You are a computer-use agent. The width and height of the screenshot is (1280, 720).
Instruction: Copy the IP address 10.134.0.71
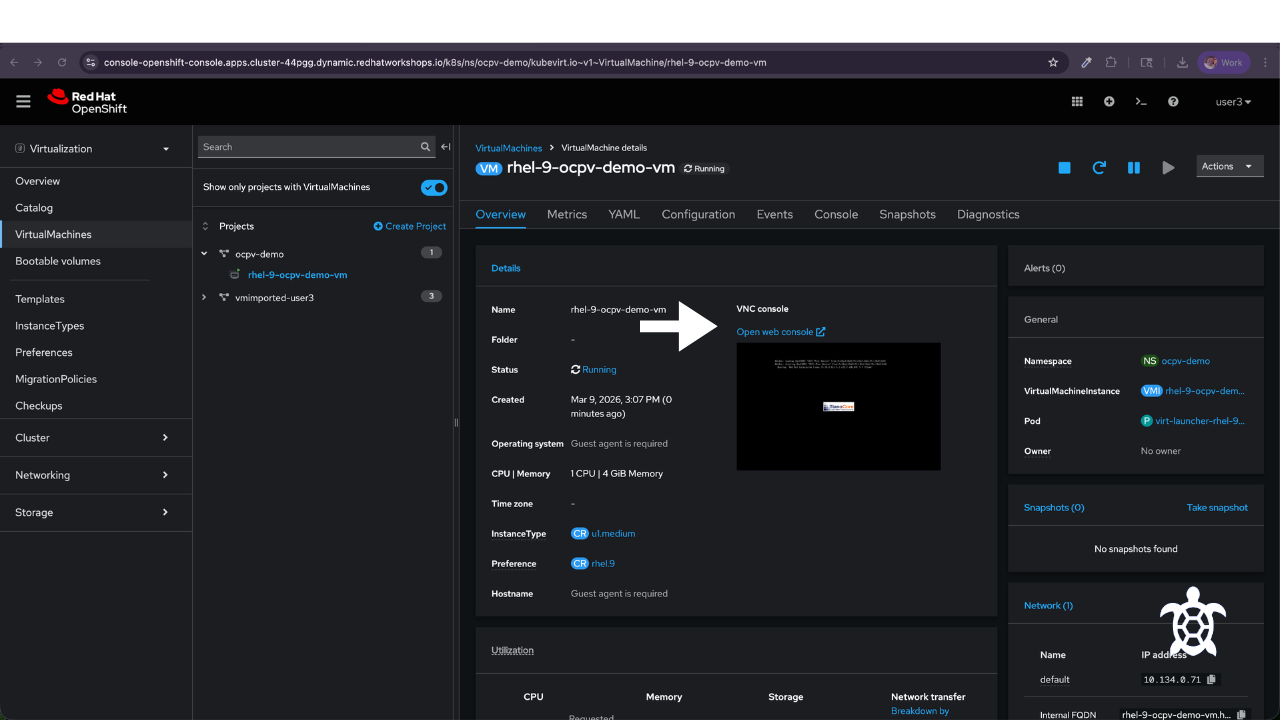[1211, 679]
